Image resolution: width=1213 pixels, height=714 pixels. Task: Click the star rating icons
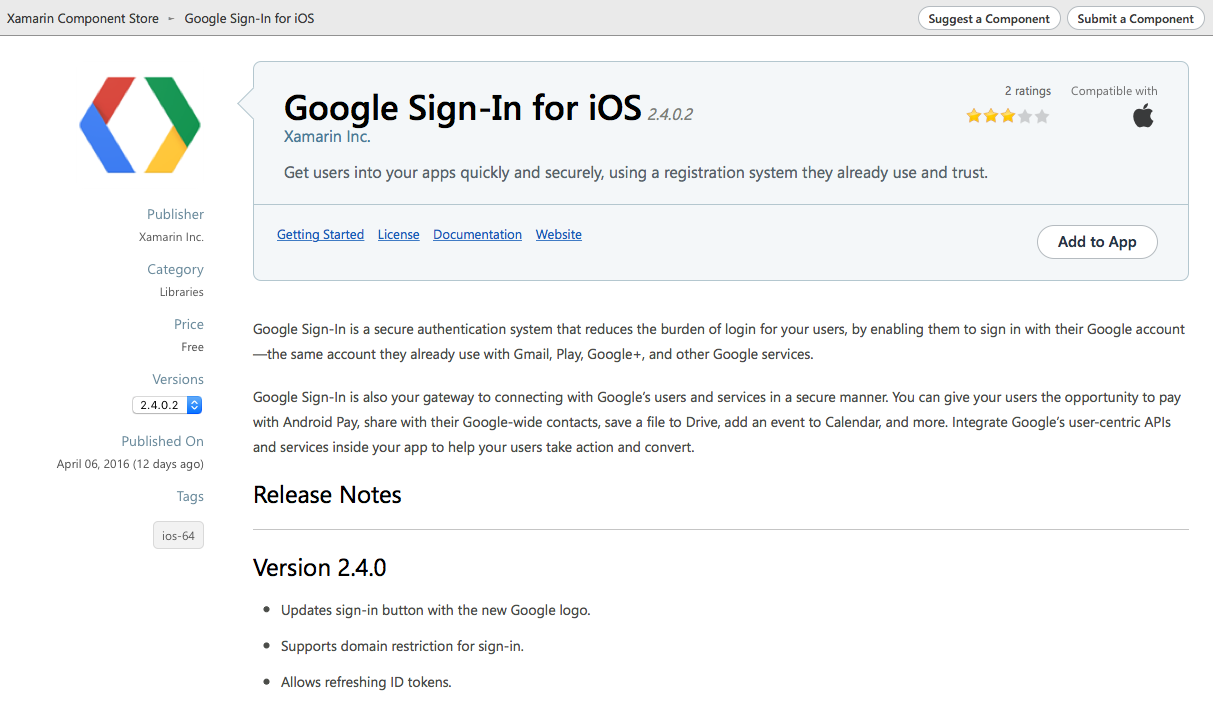tap(1008, 116)
